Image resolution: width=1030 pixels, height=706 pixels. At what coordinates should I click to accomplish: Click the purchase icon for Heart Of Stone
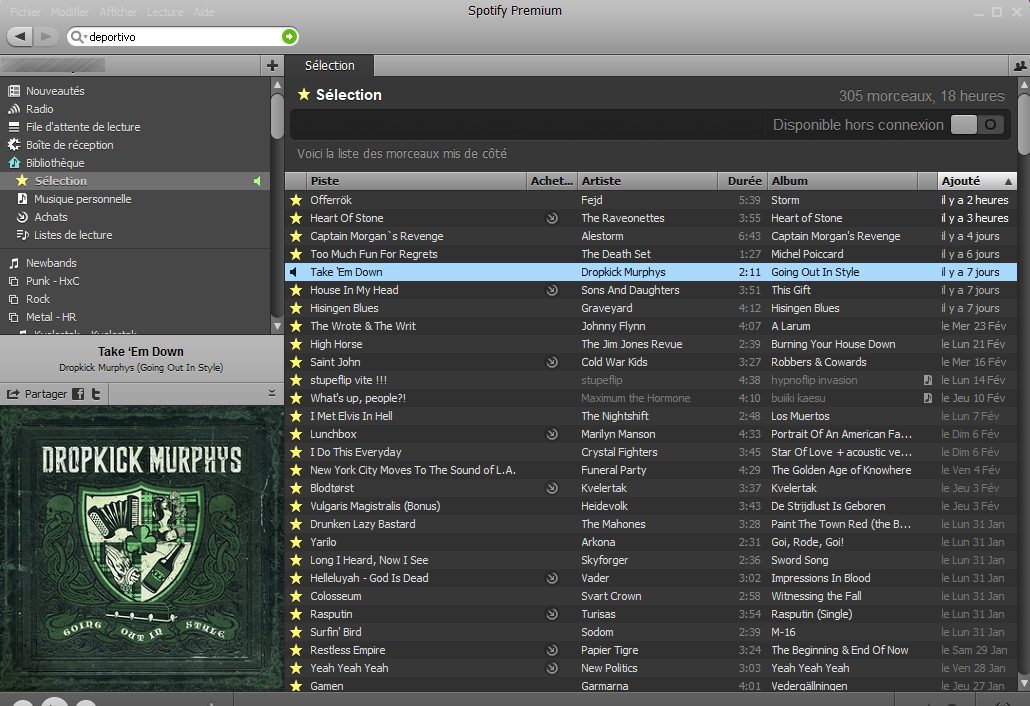(551, 218)
